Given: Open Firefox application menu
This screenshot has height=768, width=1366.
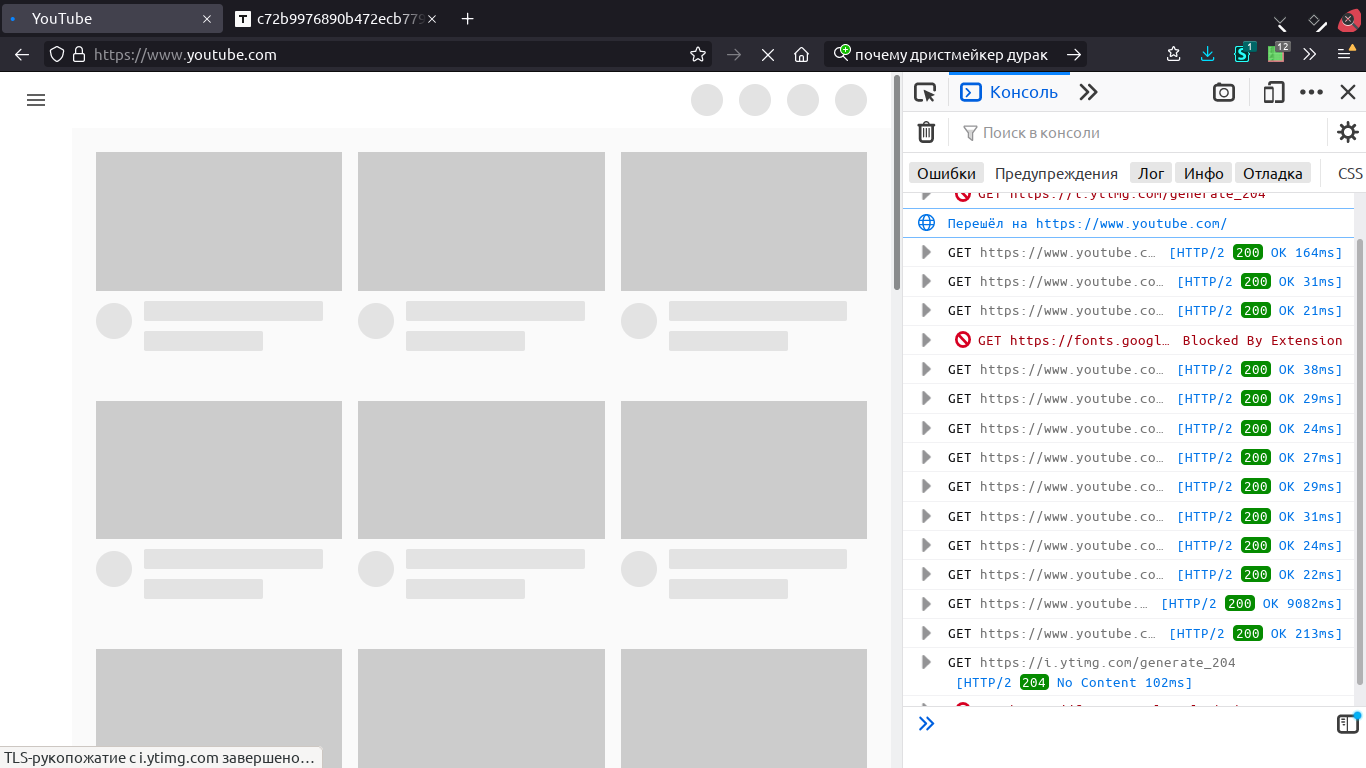Looking at the screenshot, I should (1346, 53).
